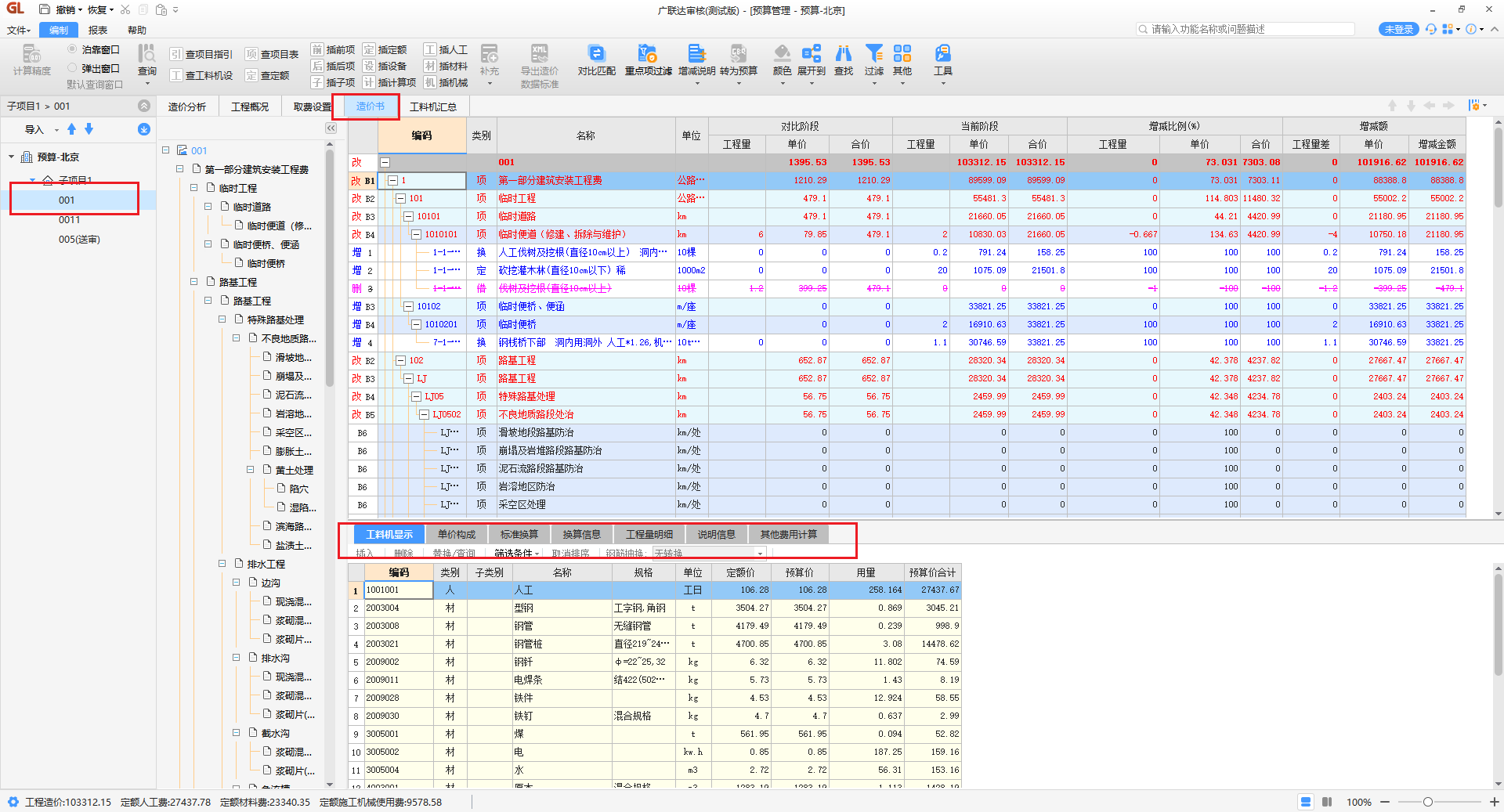Click the 展开到 expand-to icon

coord(812,53)
